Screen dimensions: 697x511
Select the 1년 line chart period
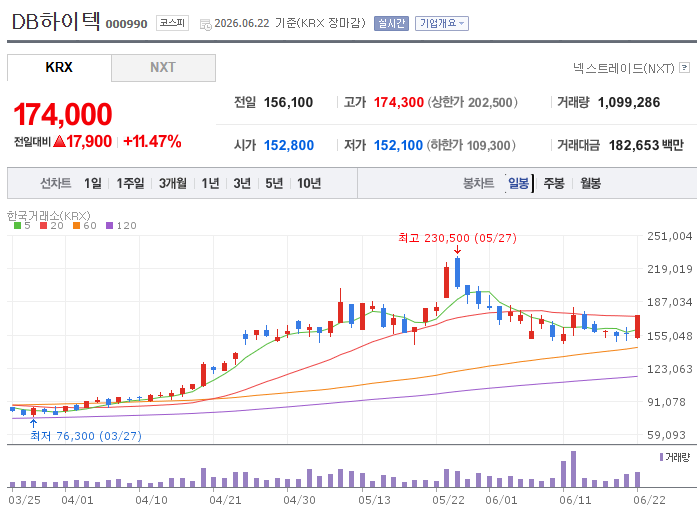click(210, 183)
